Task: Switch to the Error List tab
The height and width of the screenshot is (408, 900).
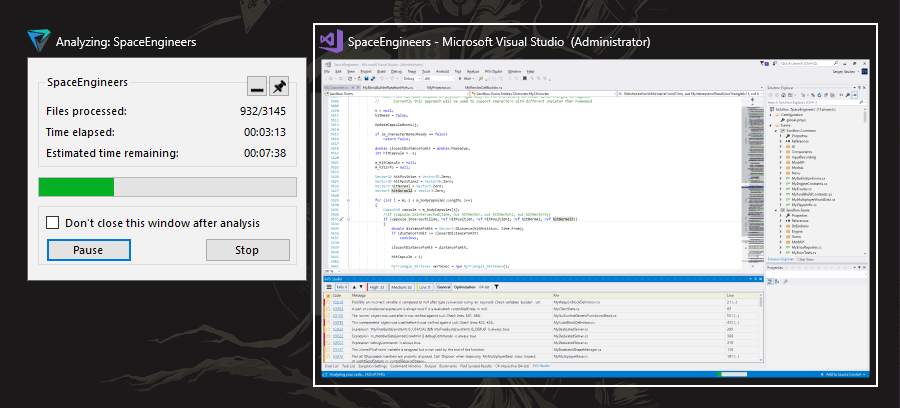Action: pyautogui.click(x=331, y=366)
